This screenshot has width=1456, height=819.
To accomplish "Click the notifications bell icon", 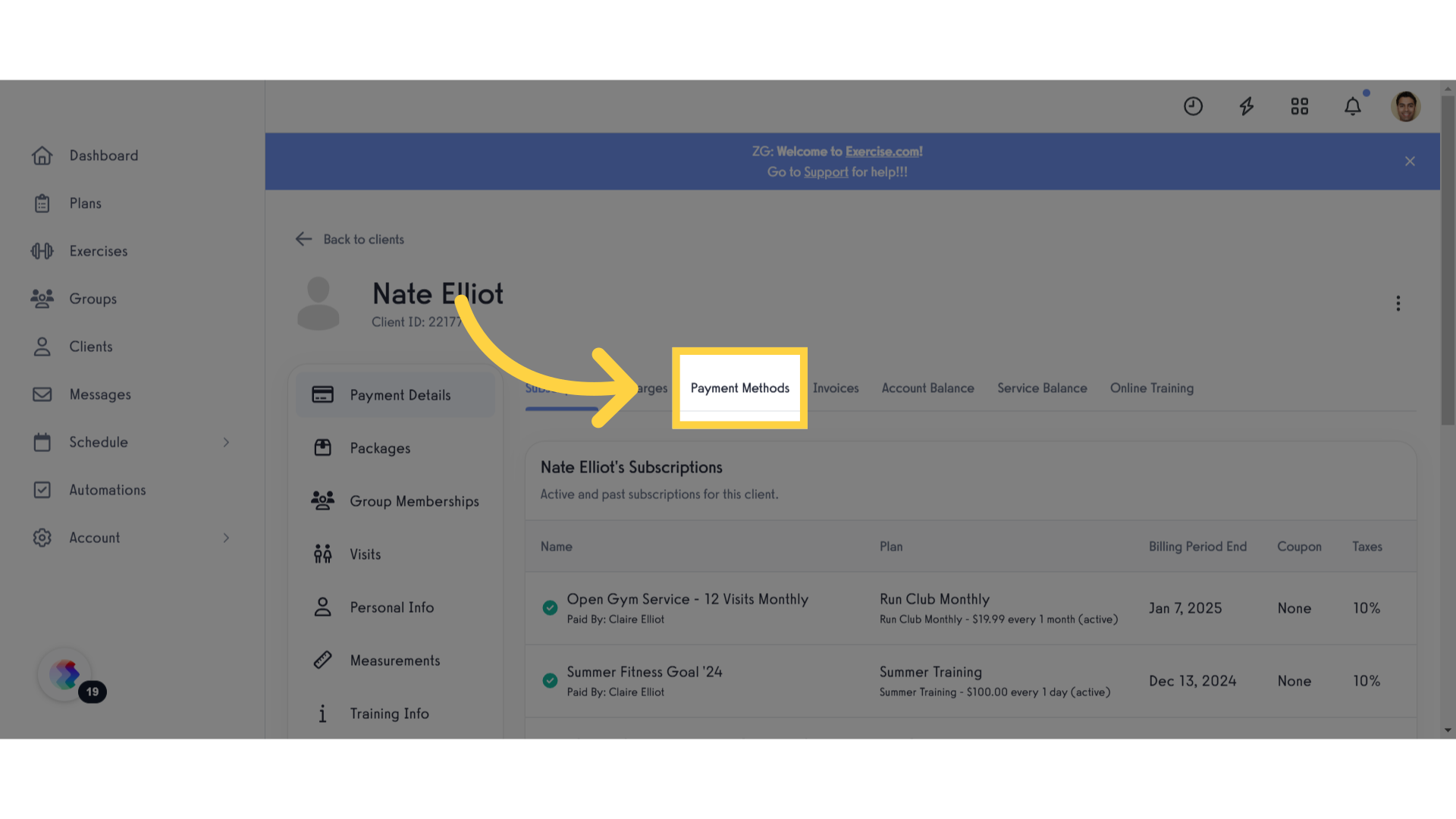I will point(1353,106).
